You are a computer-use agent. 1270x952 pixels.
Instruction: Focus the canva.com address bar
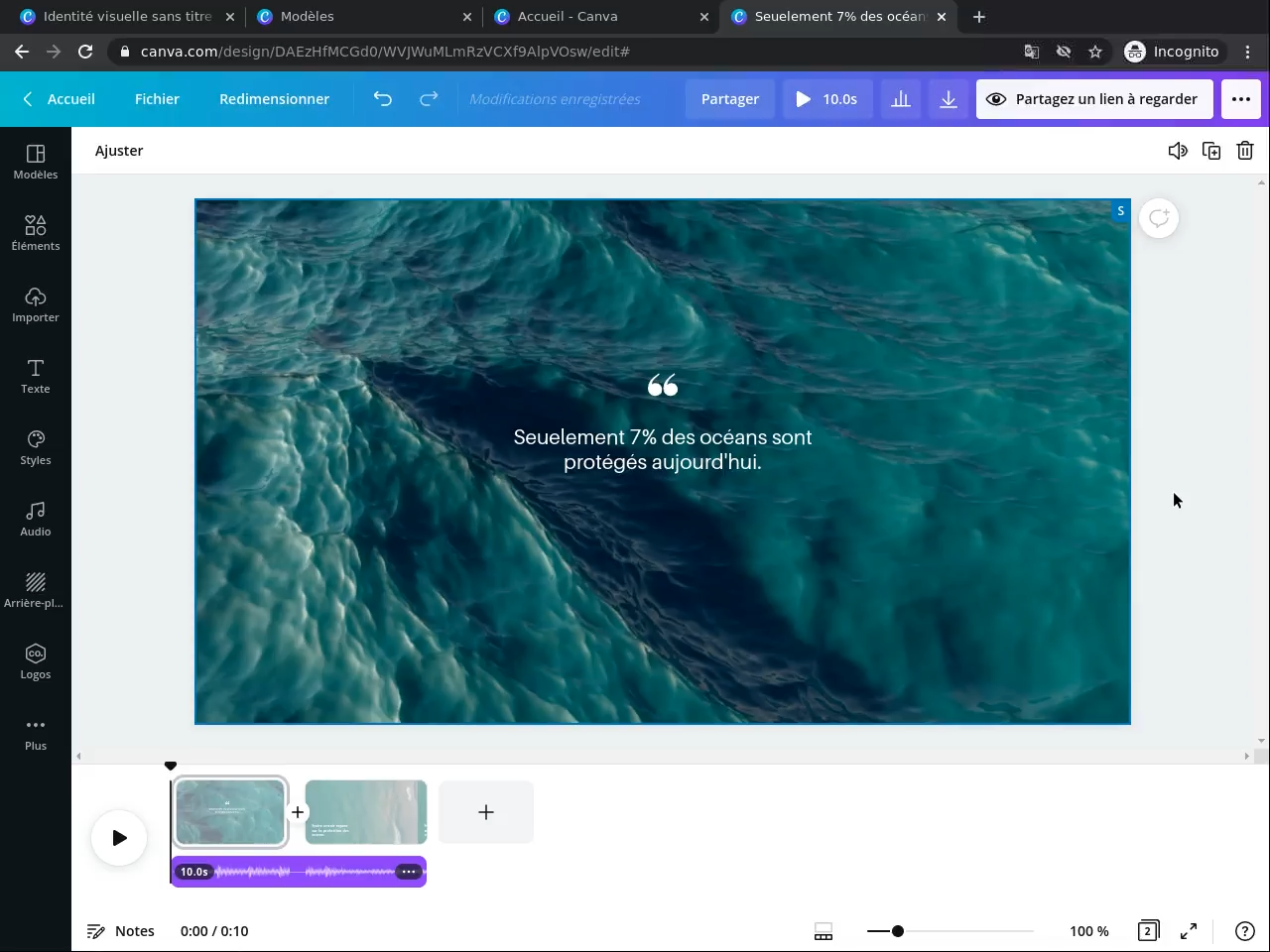coord(566,52)
